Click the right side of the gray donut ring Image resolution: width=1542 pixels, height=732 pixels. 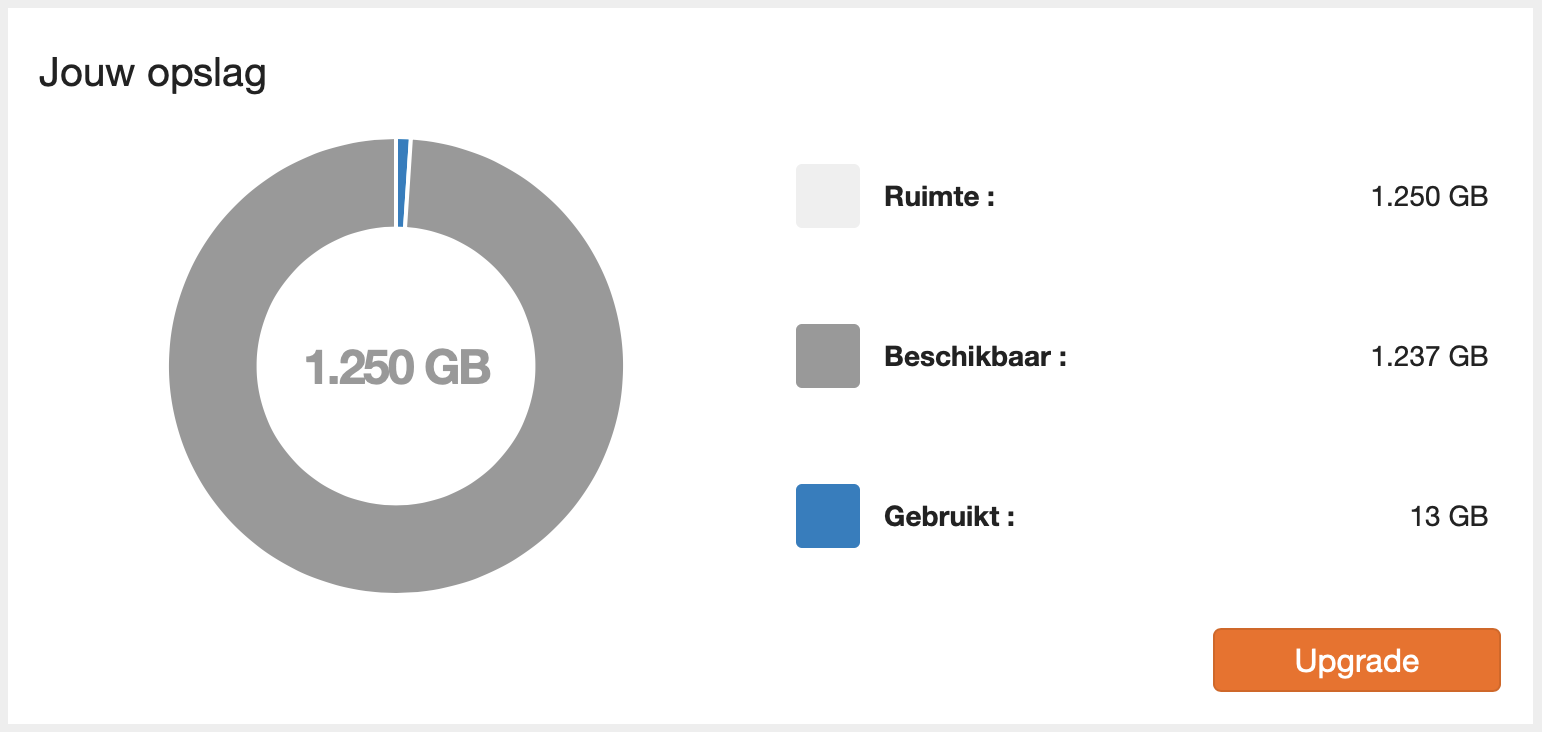coord(580,366)
